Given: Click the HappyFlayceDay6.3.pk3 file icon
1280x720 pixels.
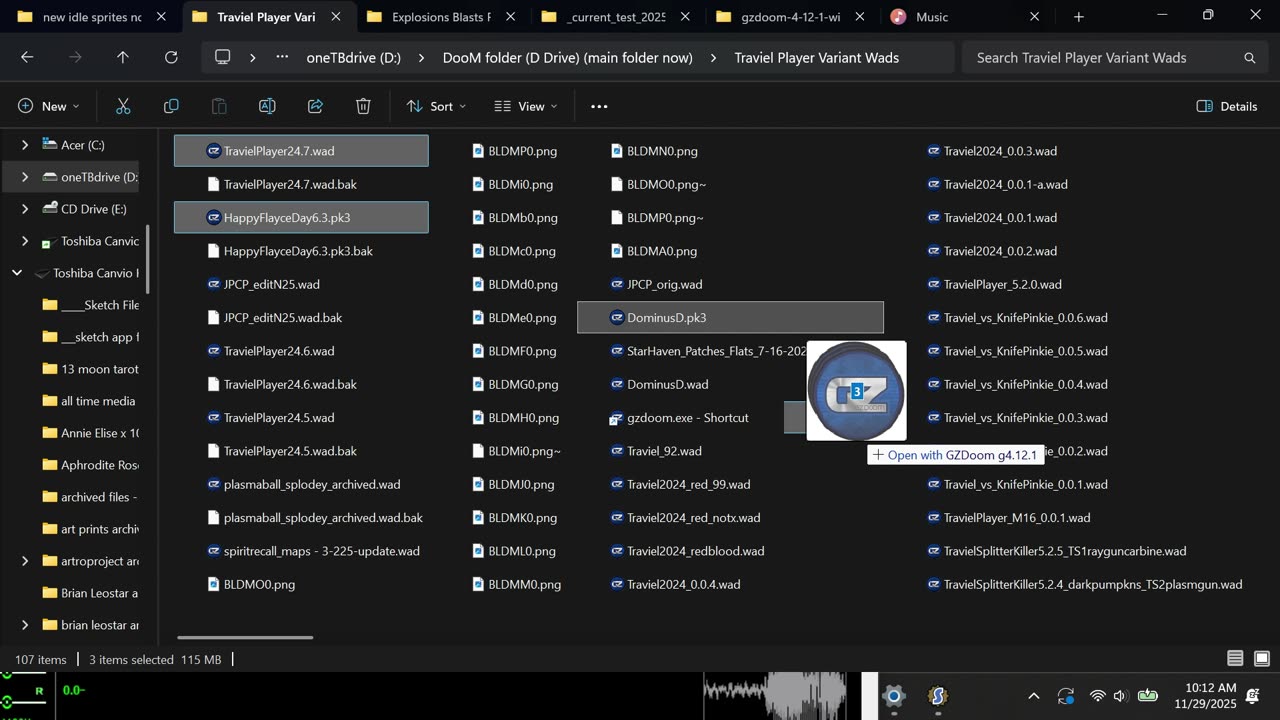Looking at the screenshot, I should (213, 218).
